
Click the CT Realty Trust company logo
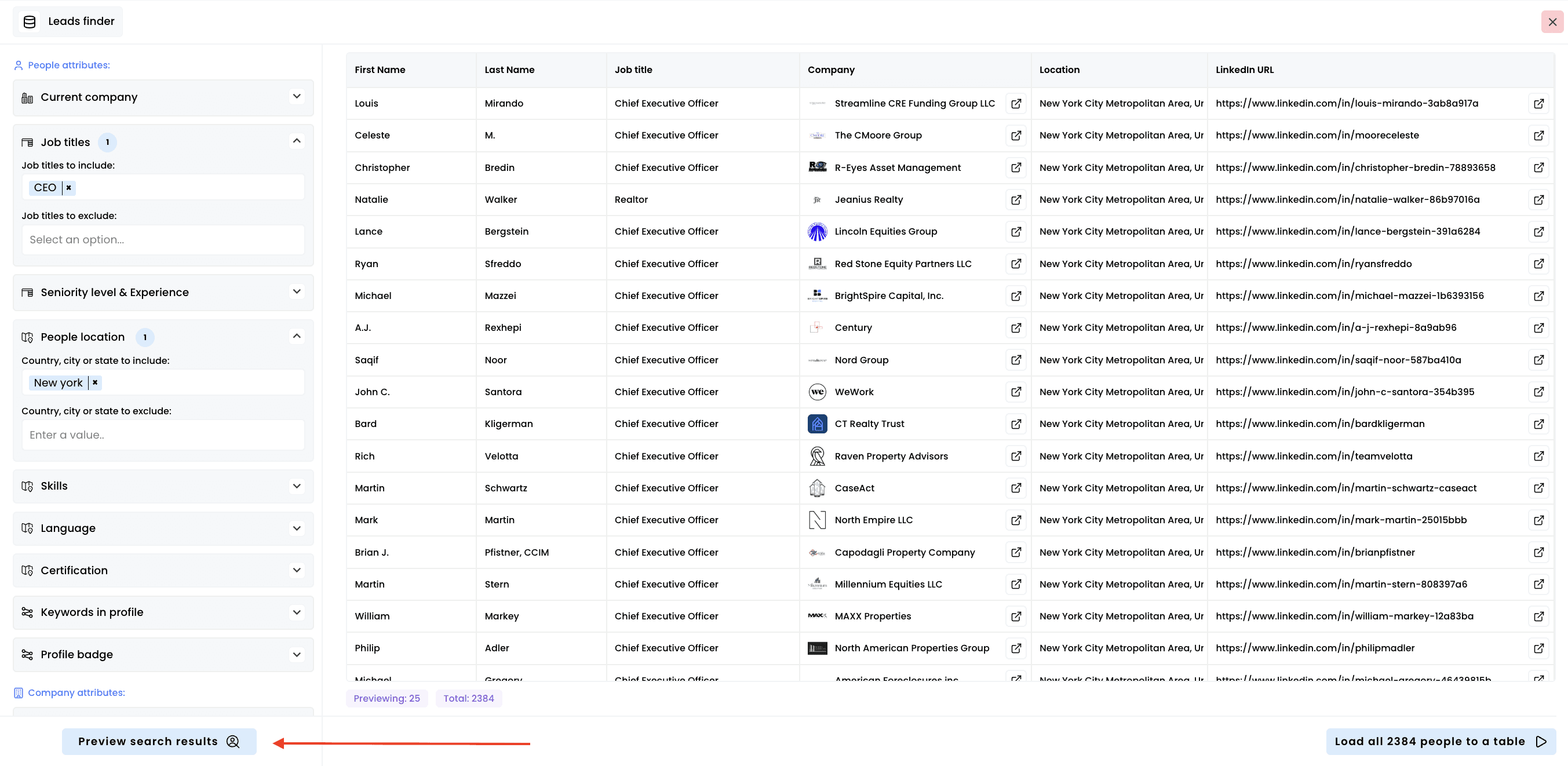pos(817,424)
